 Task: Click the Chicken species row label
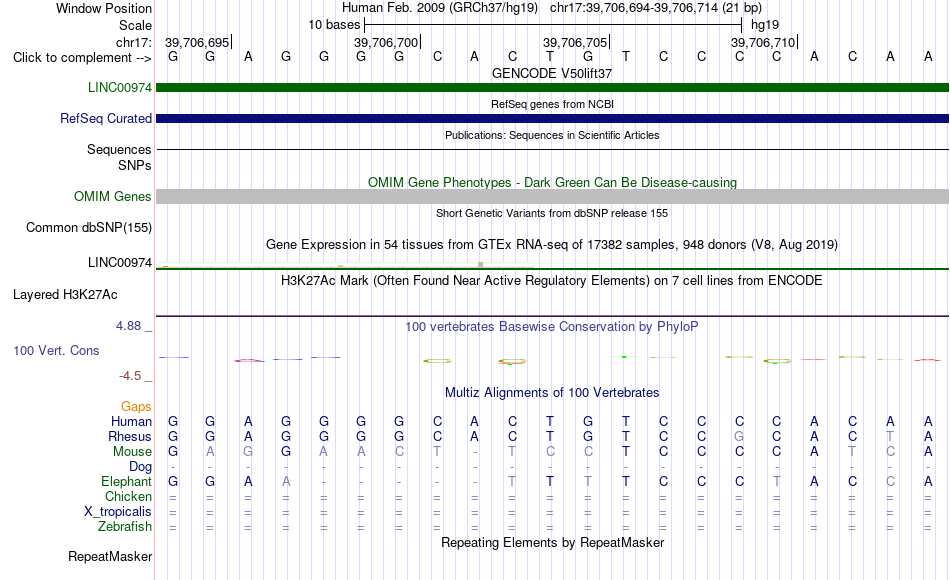tap(128, 497)
